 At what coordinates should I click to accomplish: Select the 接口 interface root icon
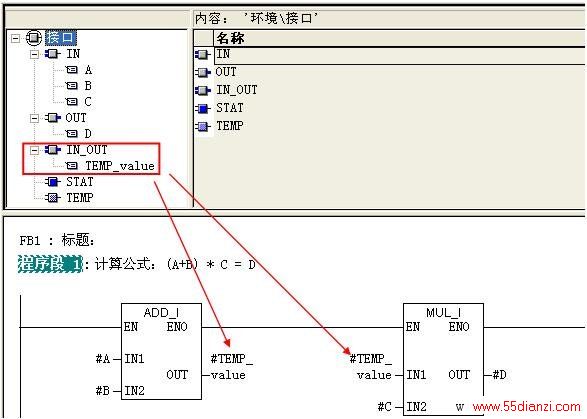coord(34,37)
